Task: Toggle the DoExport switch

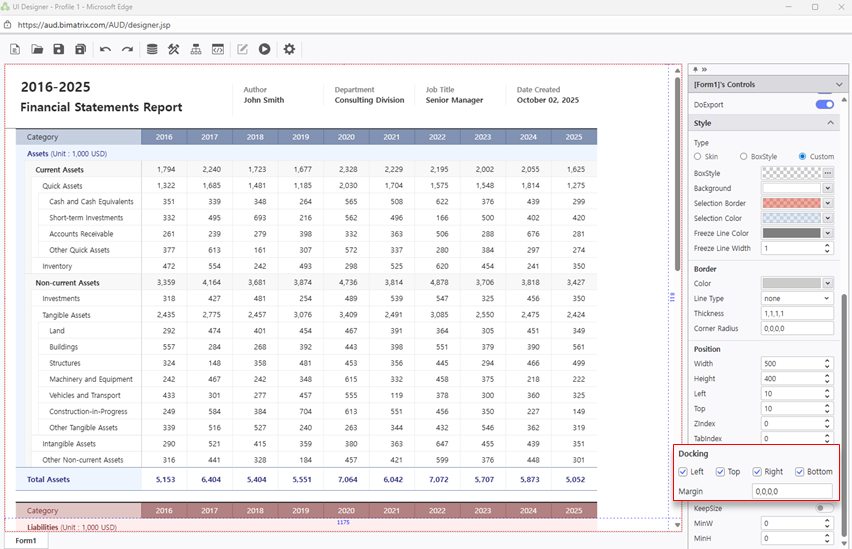Action: click(824, 104)
